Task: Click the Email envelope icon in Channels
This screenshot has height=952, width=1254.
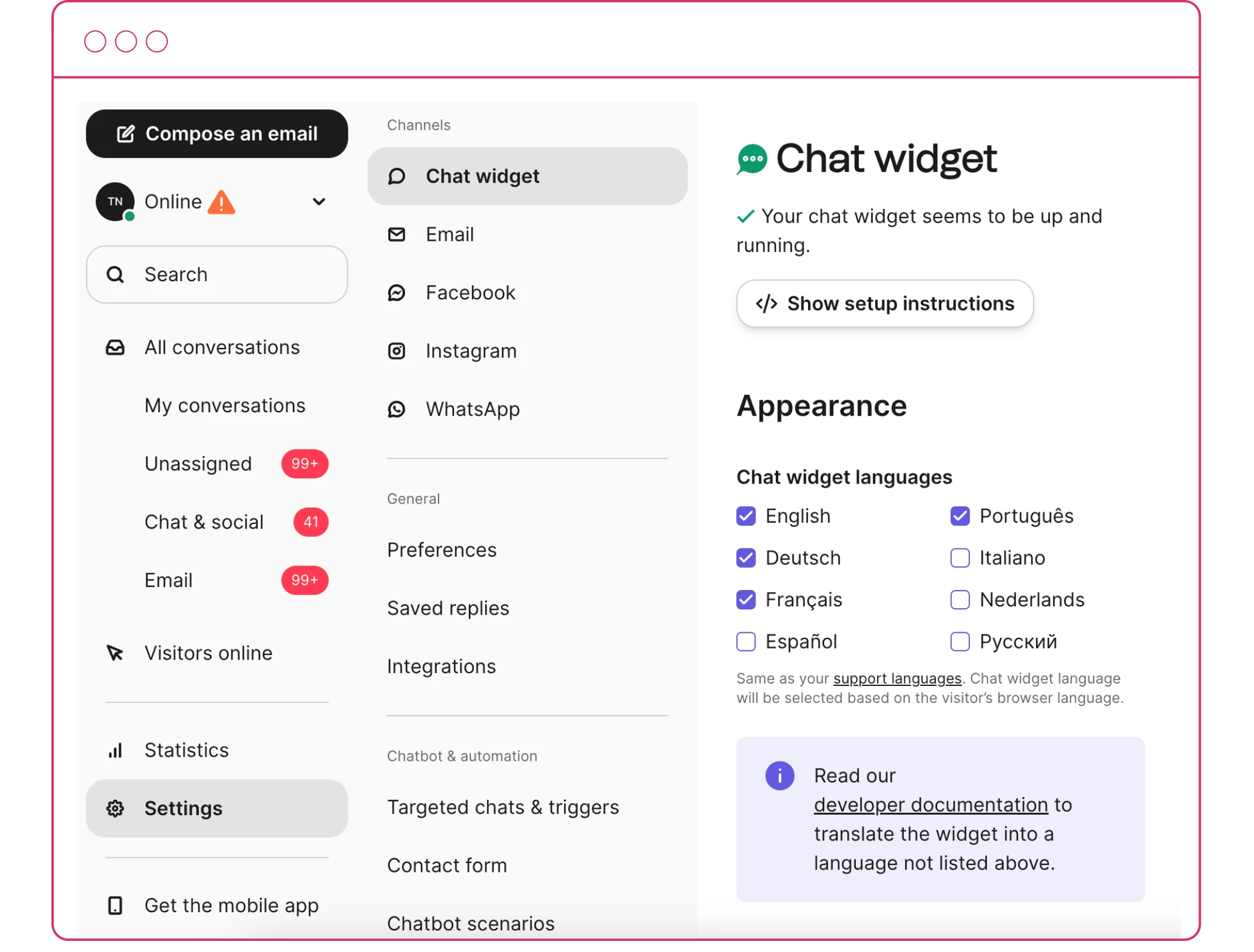Action: point(396,234)
